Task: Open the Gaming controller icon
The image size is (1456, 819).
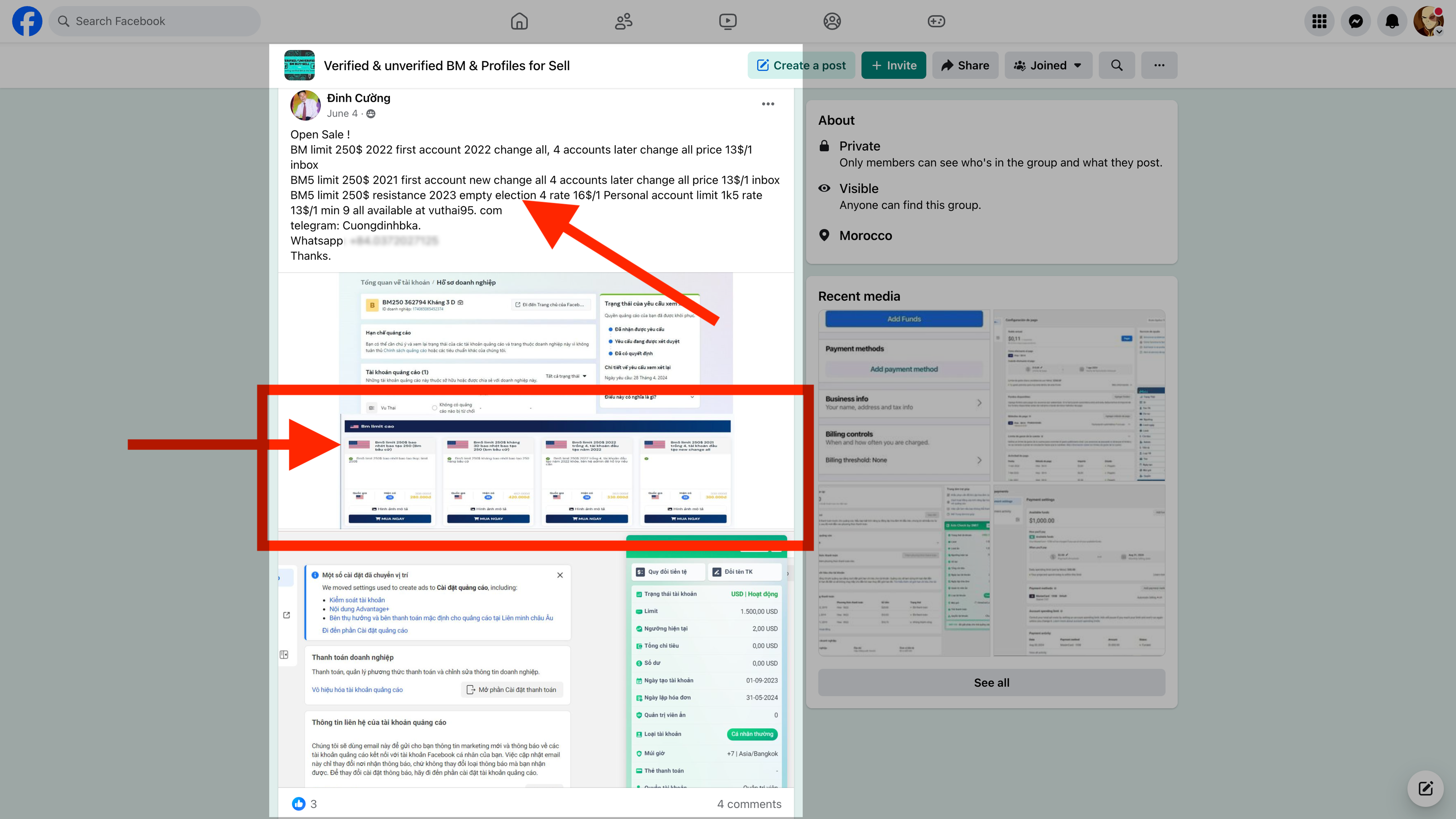Action: 936,21
